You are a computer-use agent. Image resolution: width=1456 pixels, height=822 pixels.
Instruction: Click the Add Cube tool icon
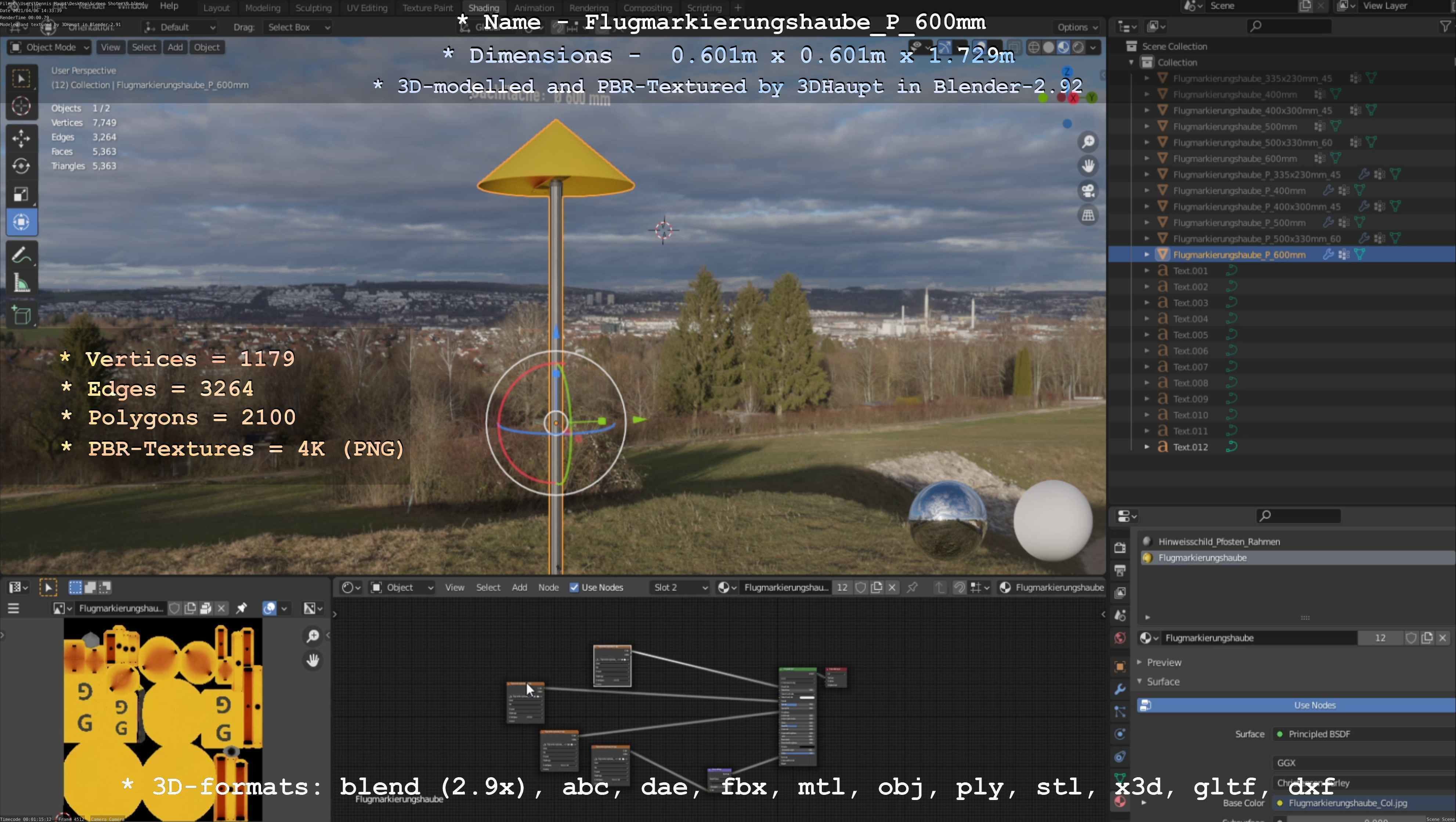(x=21, y=315)
